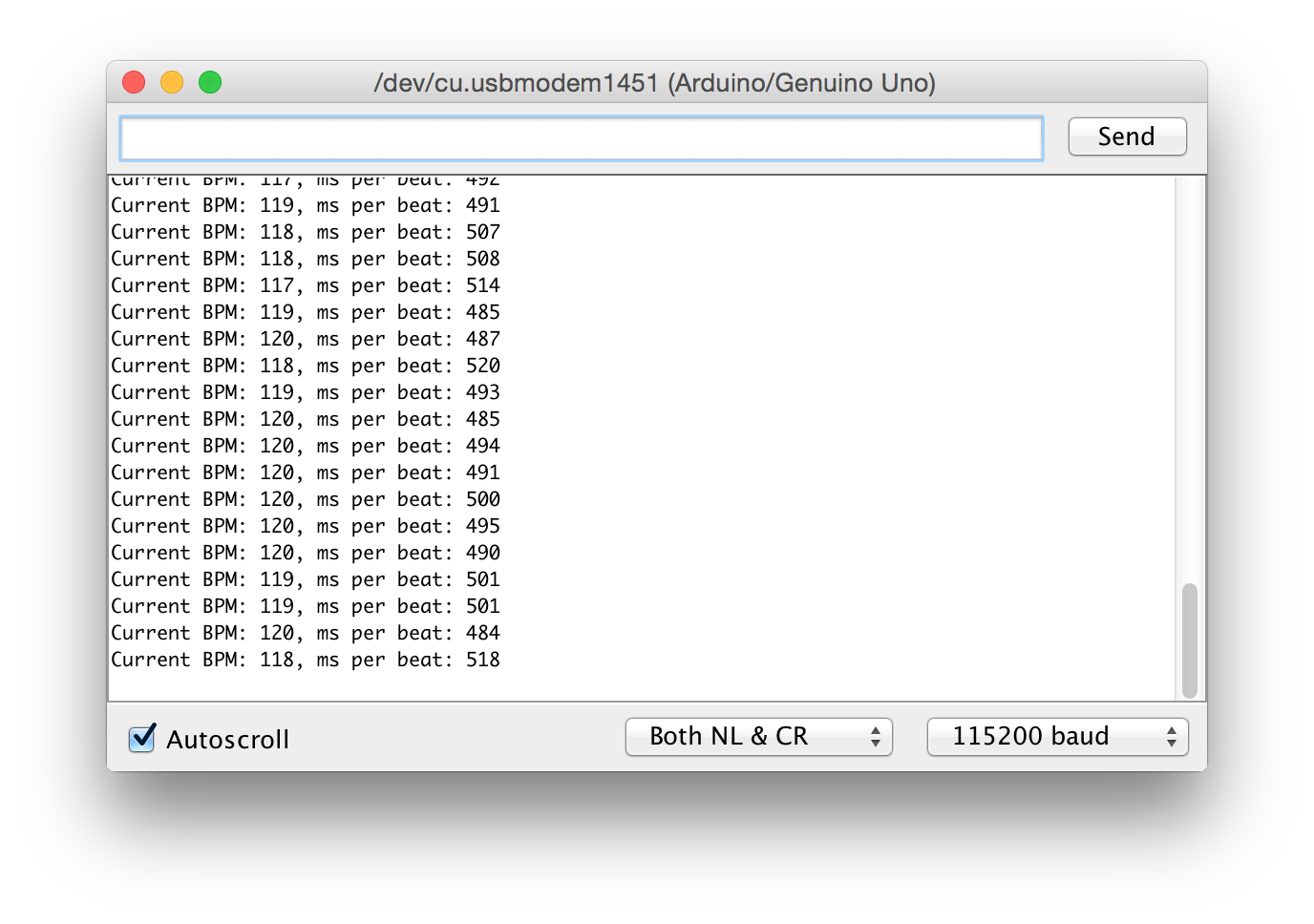Click the scrollbar track above the thumb
Screen dimensions: 1314x924
coord(1189,382)
